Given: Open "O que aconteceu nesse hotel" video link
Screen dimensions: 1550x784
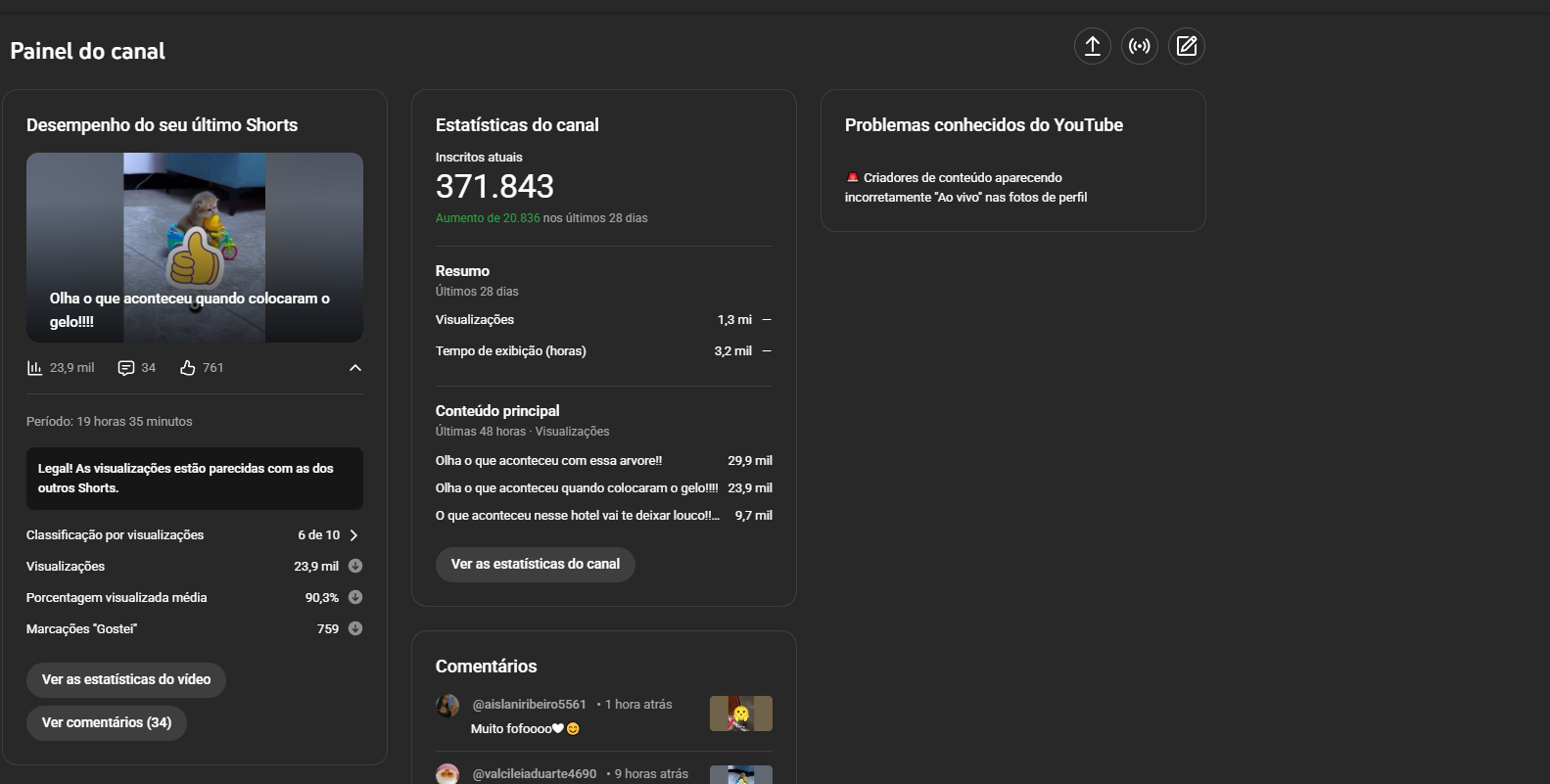Looking at the screenshot, I should click(x=578, y=516).
